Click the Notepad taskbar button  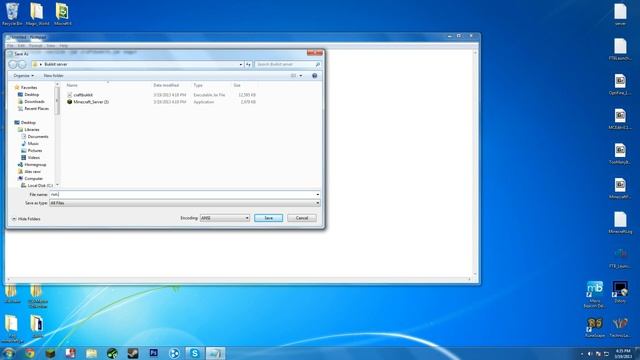click(215, 353)
